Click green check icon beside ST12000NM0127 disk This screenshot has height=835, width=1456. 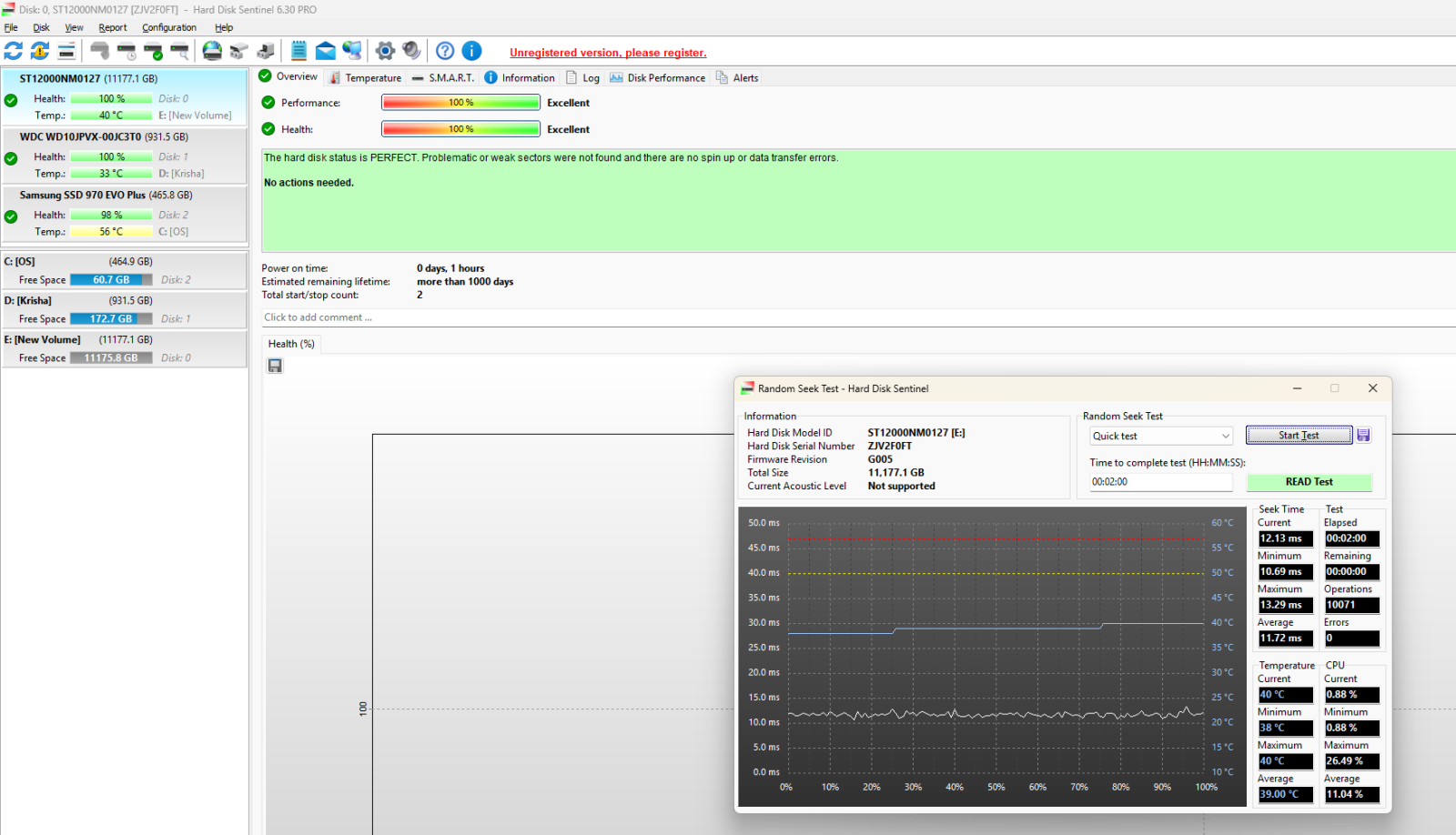tap(11, 100)
